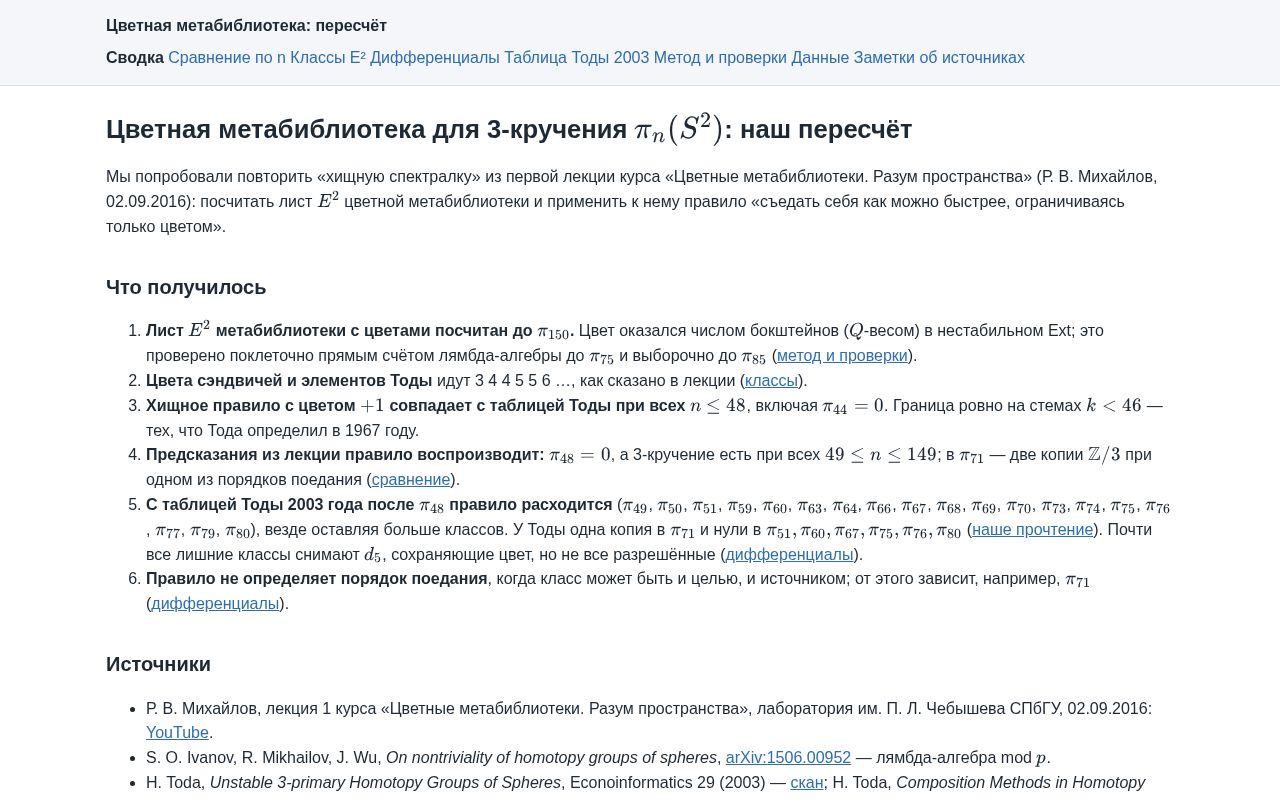Click bold text 'Предсказания из лекции правило воспроизводит:'
Image resolution: width=1280 pixels, height=800 pixels.
pos(345,455)
